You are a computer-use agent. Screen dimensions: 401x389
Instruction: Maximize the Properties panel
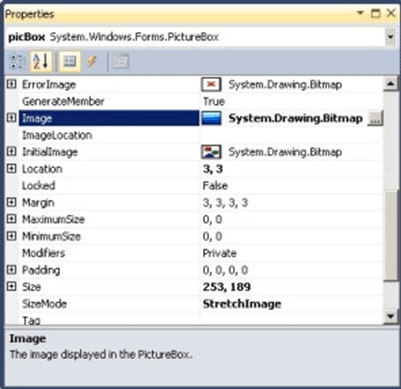pyautogui.click(x=376, y=14)
